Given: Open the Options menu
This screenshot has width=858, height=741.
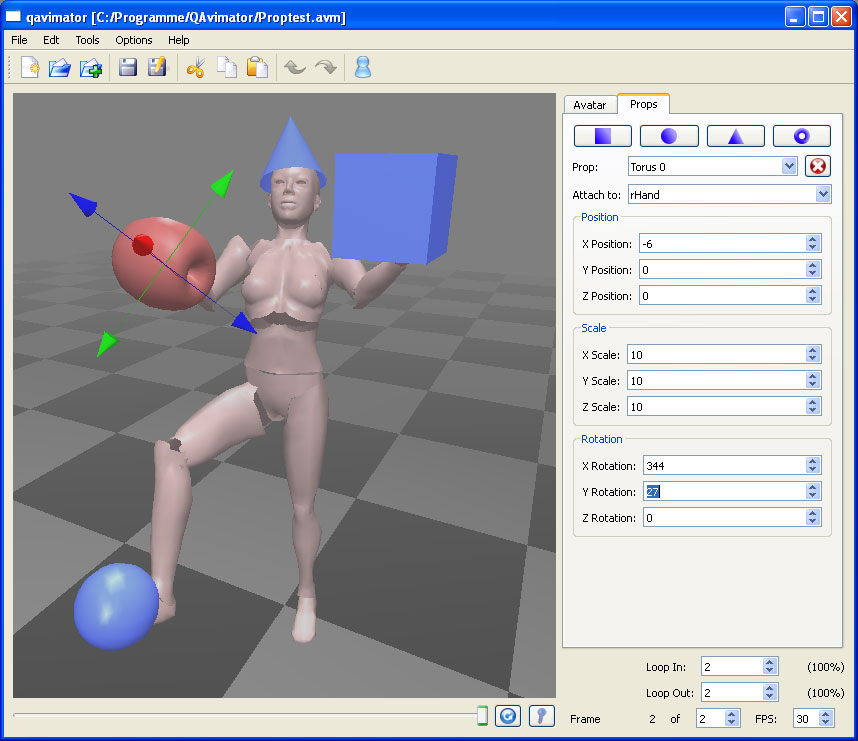Looking at the screenshot, I should pos(134,40).
